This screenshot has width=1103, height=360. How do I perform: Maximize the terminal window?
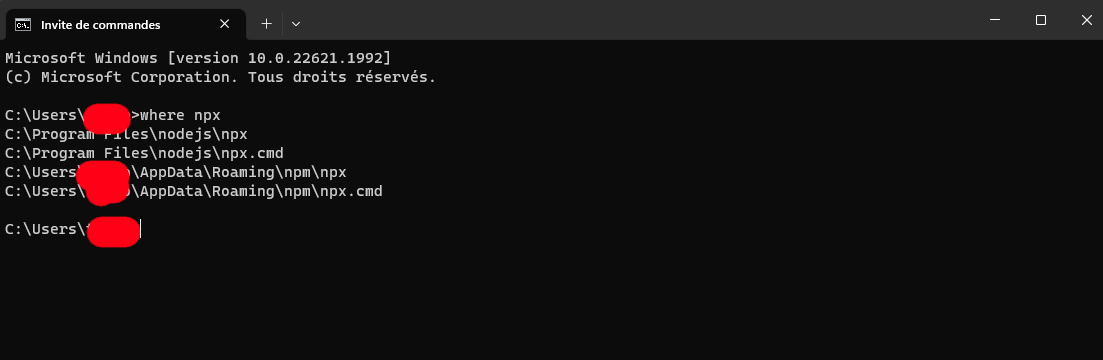coord(1040,20)
